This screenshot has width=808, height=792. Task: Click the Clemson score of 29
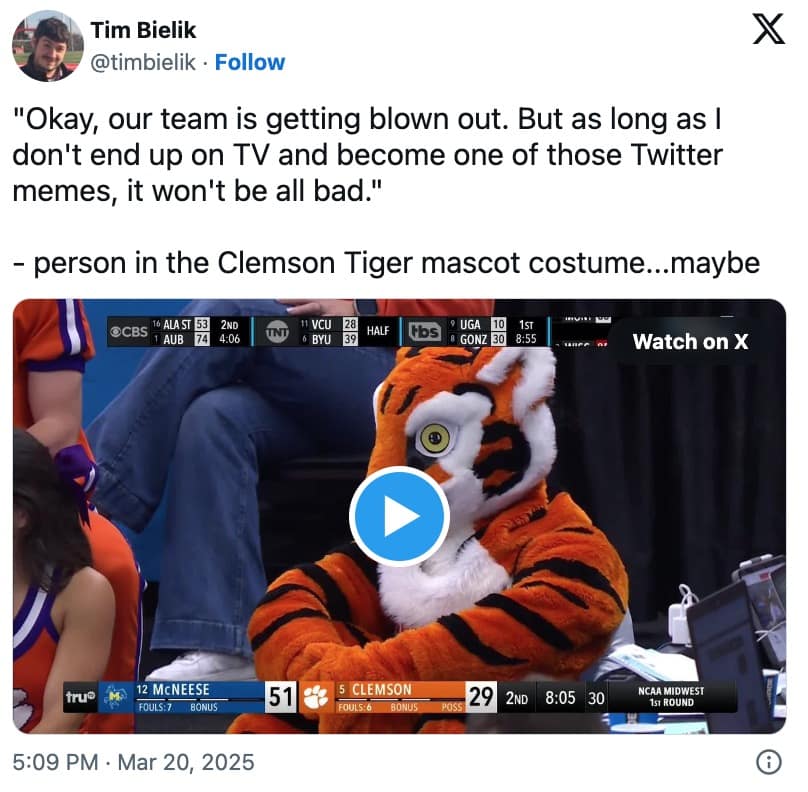tap(481, 697)
